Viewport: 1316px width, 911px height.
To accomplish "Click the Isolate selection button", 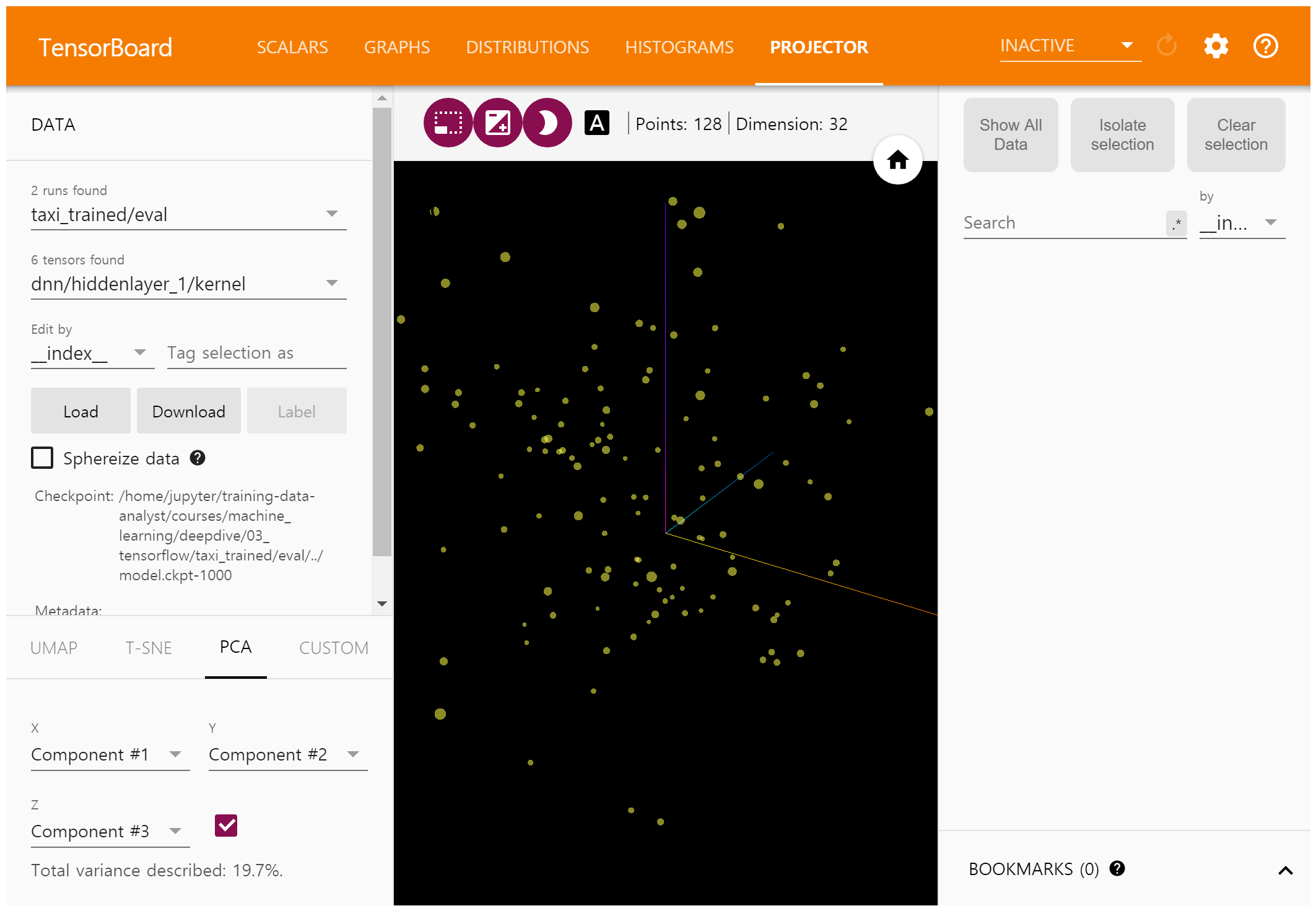I will tap(1122, 135).
